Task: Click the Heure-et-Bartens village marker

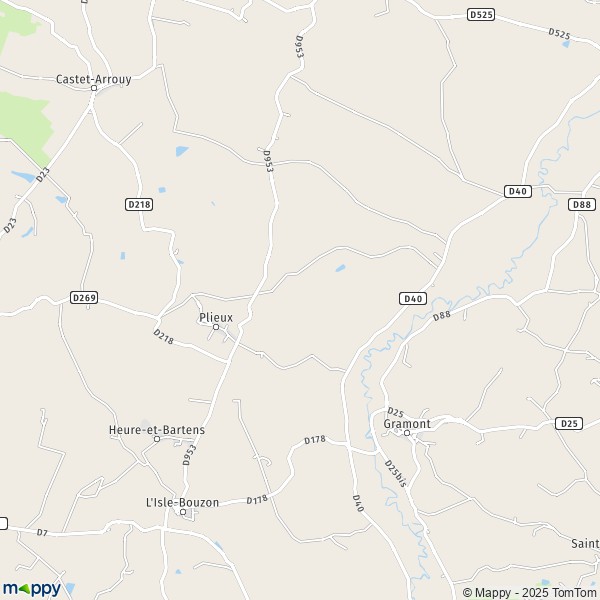Action: pos(157,439)
